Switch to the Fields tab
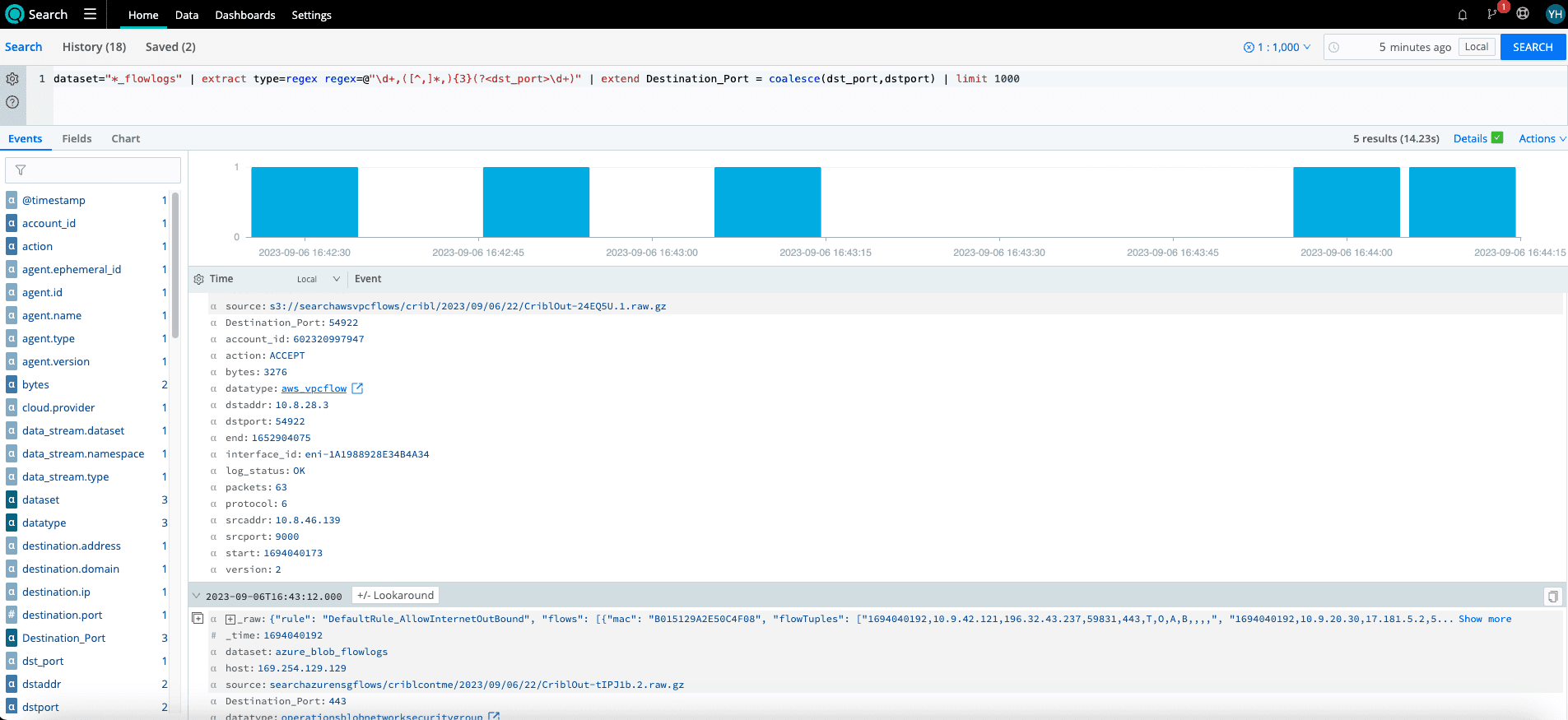Image resolution: width=1568 pixels, height=720 pixels. pos(77,138)
